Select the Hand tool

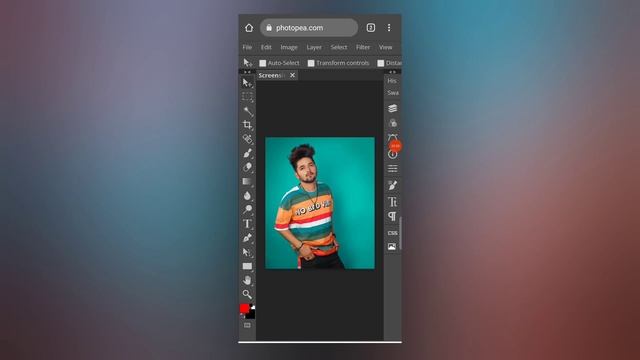tap(247, 280)
